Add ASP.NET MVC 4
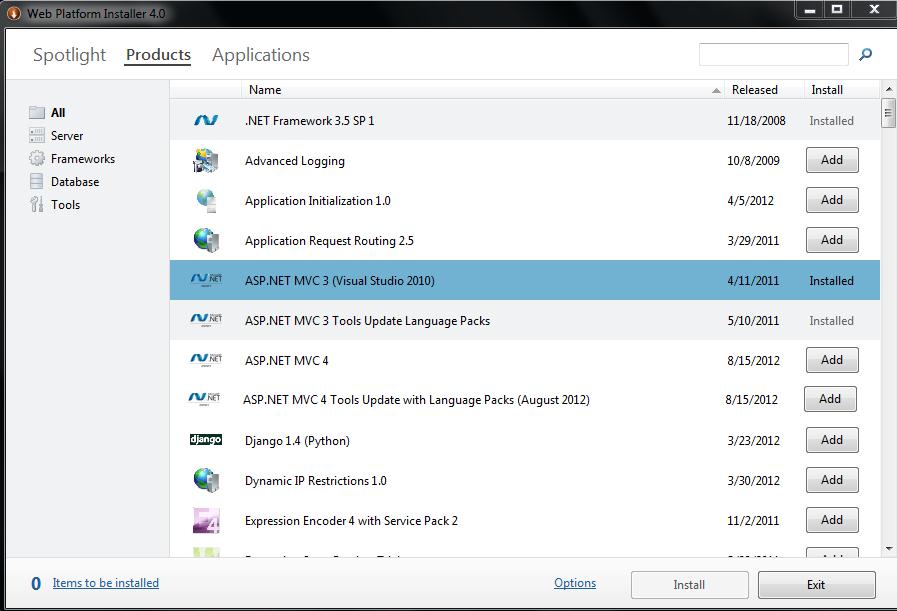 (x=832, y=360)
